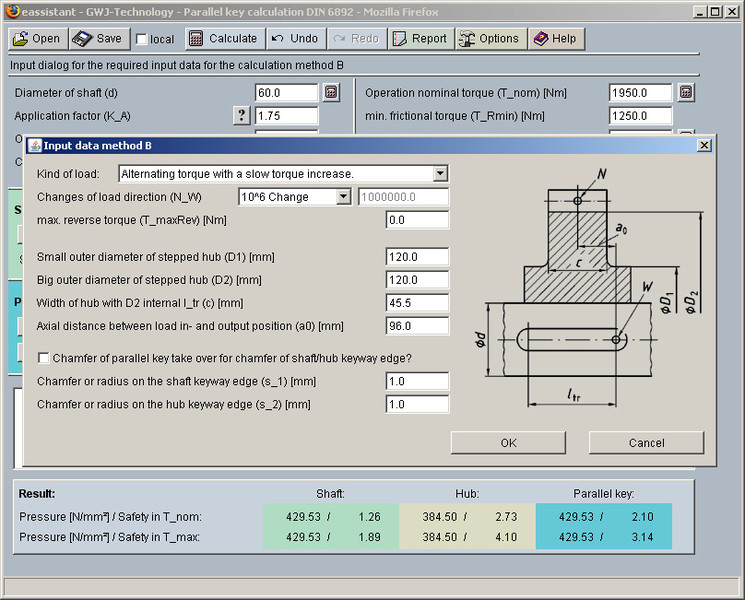
Task: Click the Save disk toolbar button
Action: [99, 39]
